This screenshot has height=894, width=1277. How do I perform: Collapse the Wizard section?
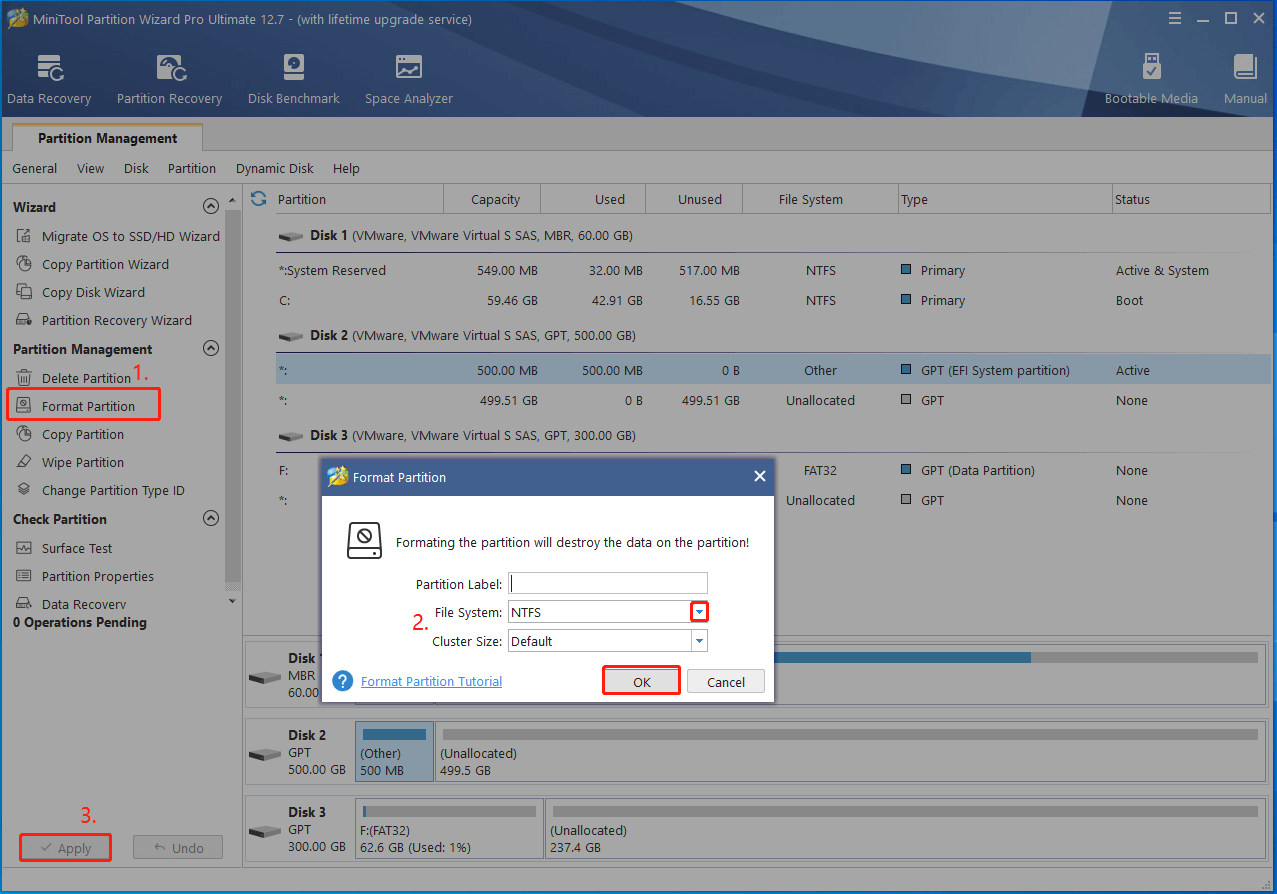210,207
